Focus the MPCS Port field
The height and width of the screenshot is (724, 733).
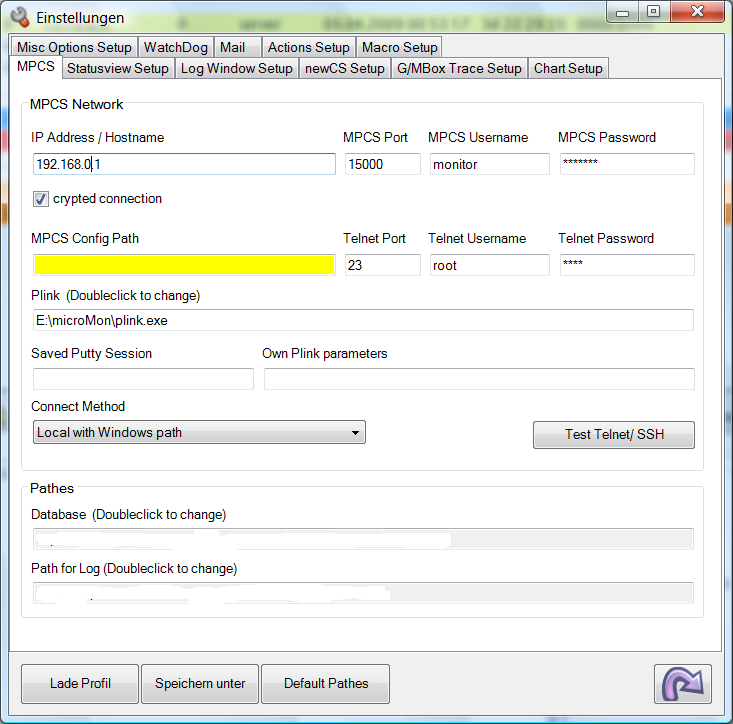[383, 164]
